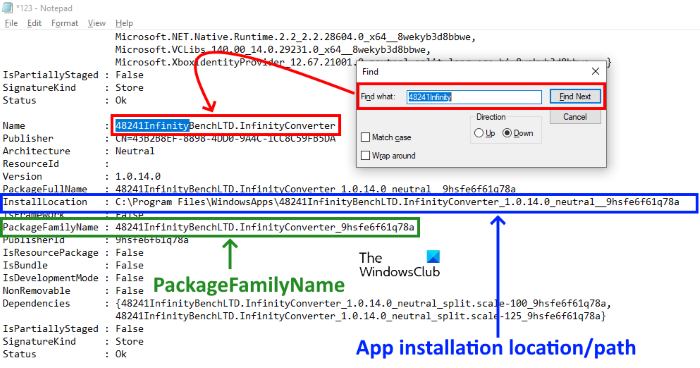Click the scale-100 dependency line

(x=363, y=304)
